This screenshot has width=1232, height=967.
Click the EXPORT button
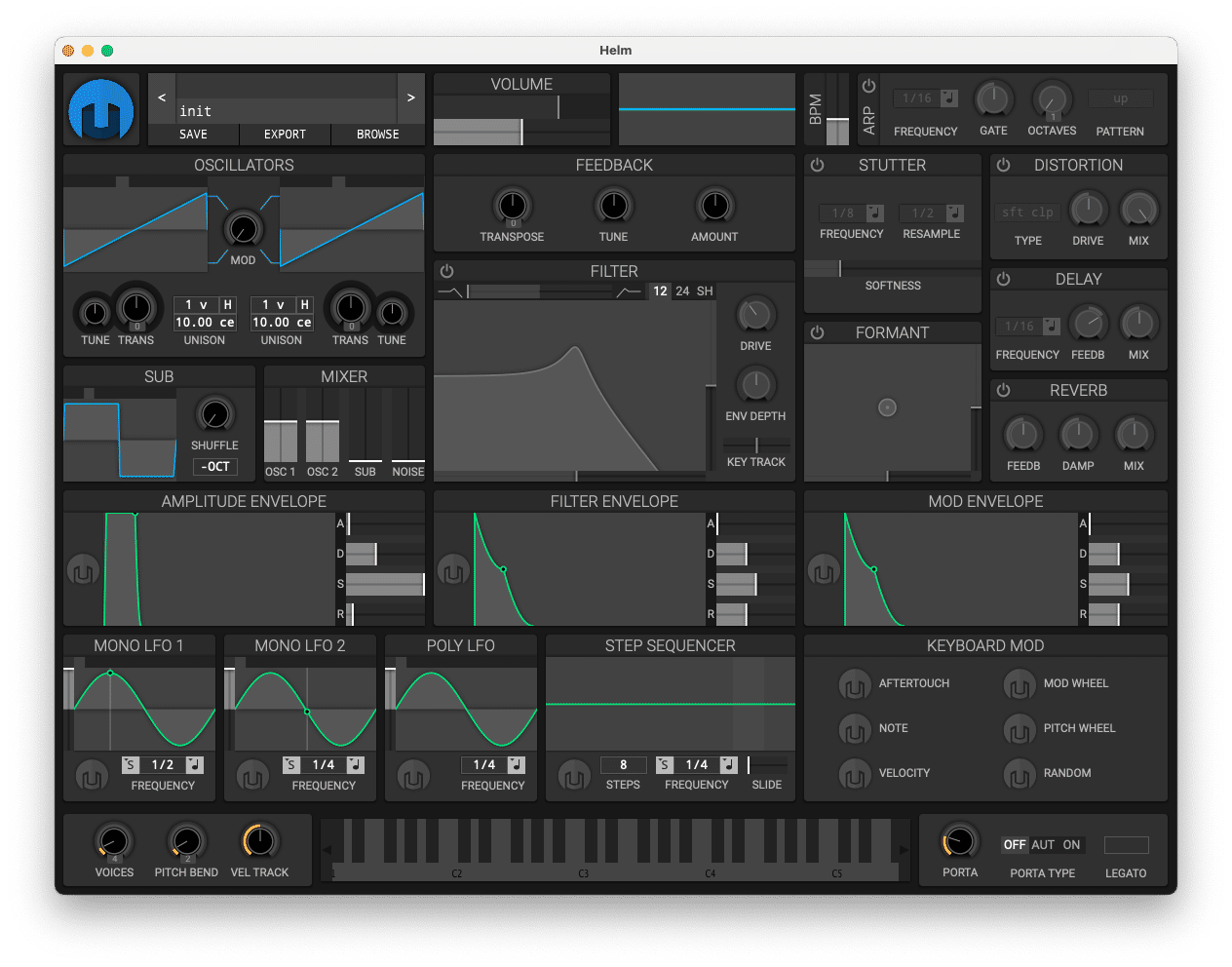click(285, 135)
